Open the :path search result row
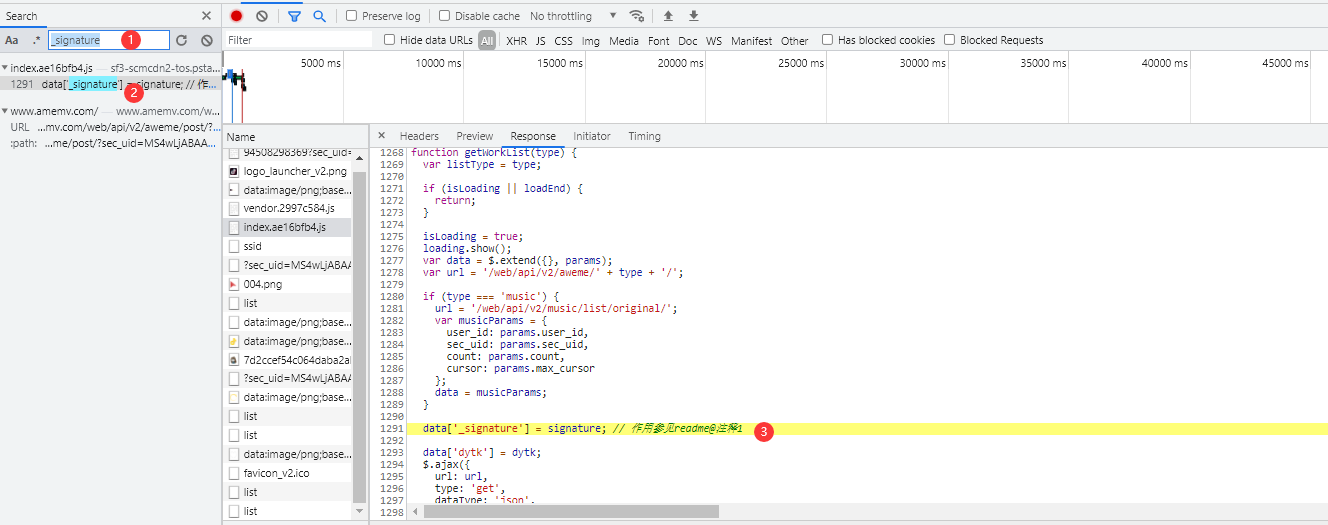 (x=110, y=143)
